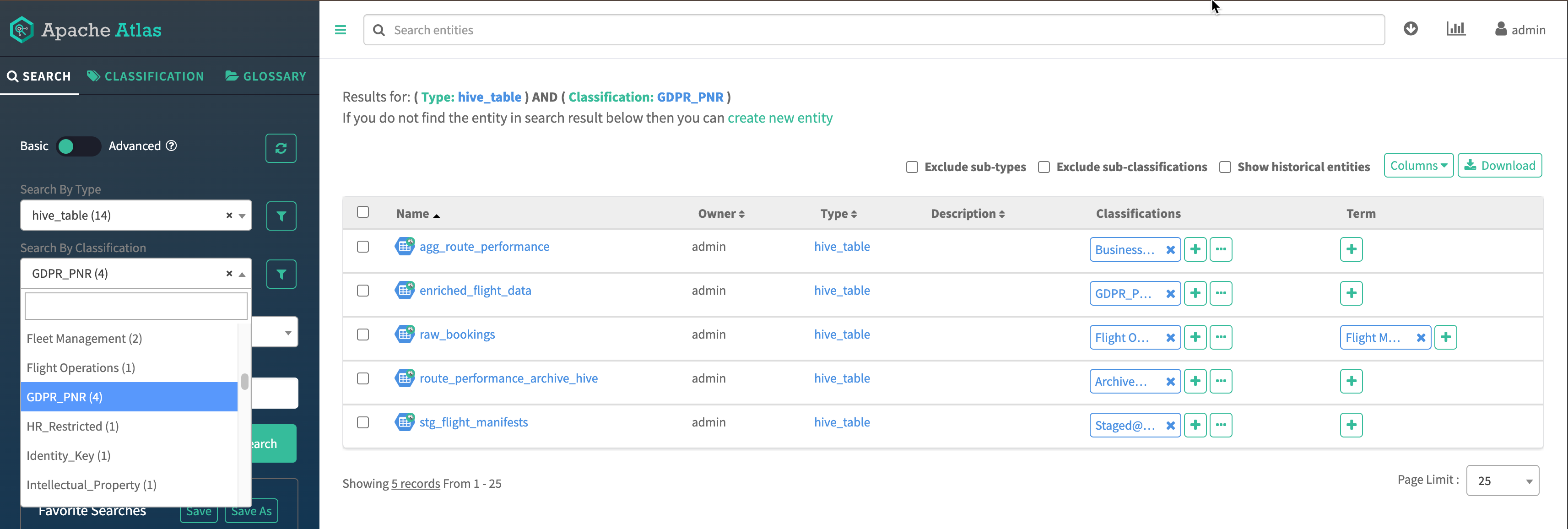Toggle the sidebar with the hamburger icon

(x=340, y=30)
